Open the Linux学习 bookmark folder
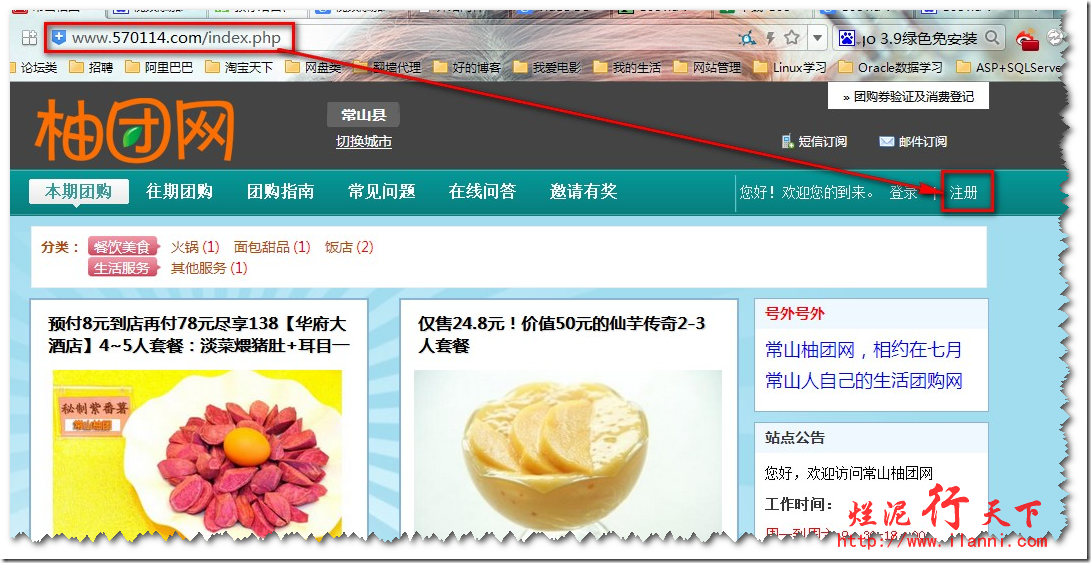 click(x=791, y=68)
